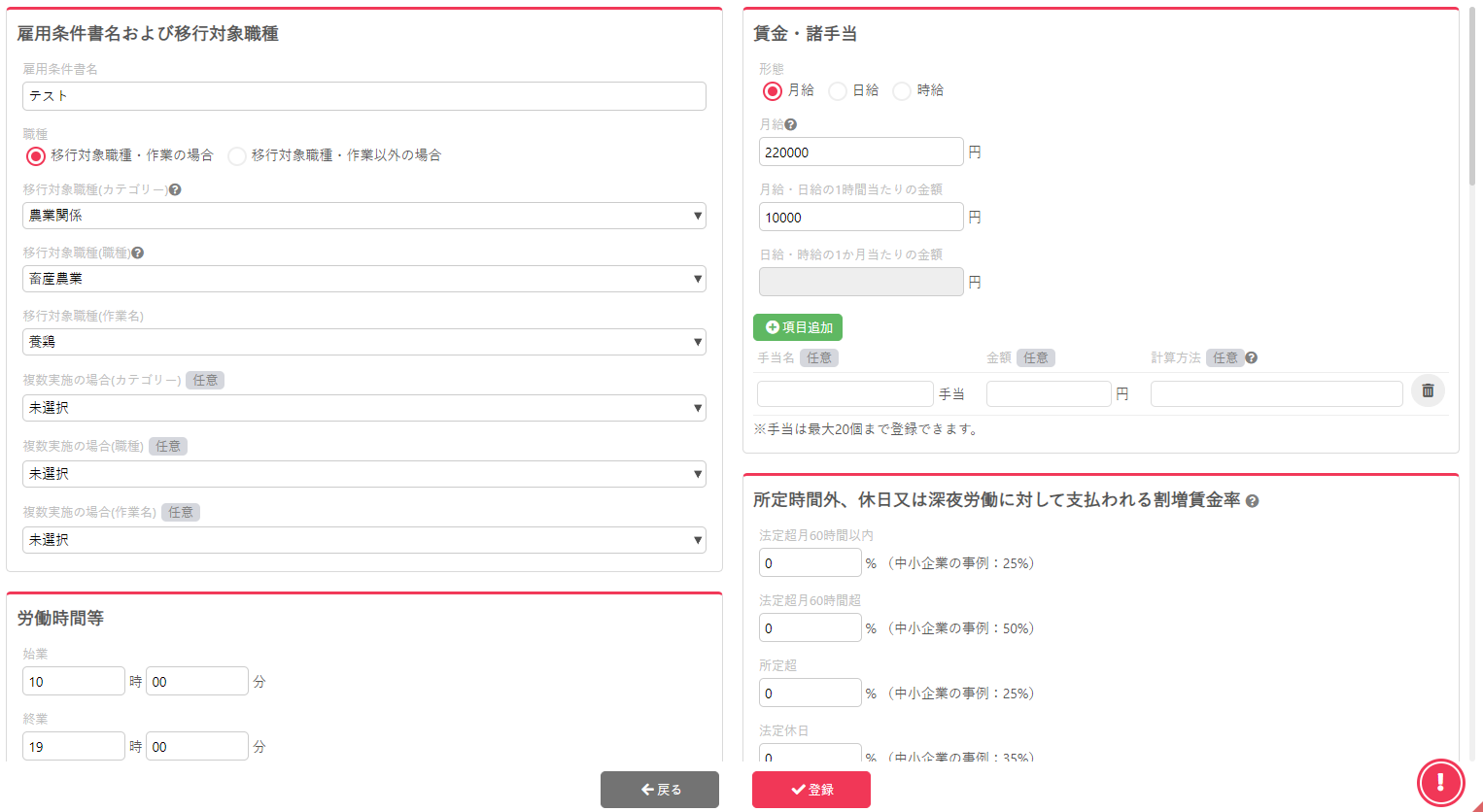Click the 登録 register button
Screen dimensions: 1483x812
[x=810, y=790]
